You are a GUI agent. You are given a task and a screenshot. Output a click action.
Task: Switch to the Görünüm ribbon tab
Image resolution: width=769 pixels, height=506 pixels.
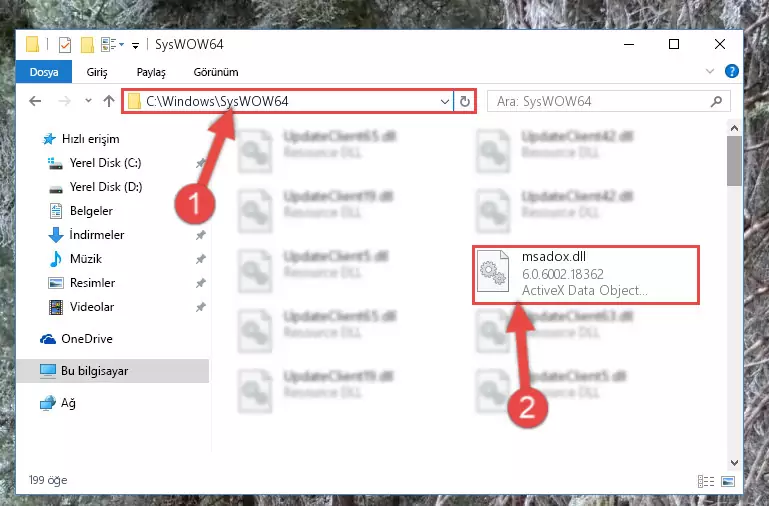pos(216,72)
